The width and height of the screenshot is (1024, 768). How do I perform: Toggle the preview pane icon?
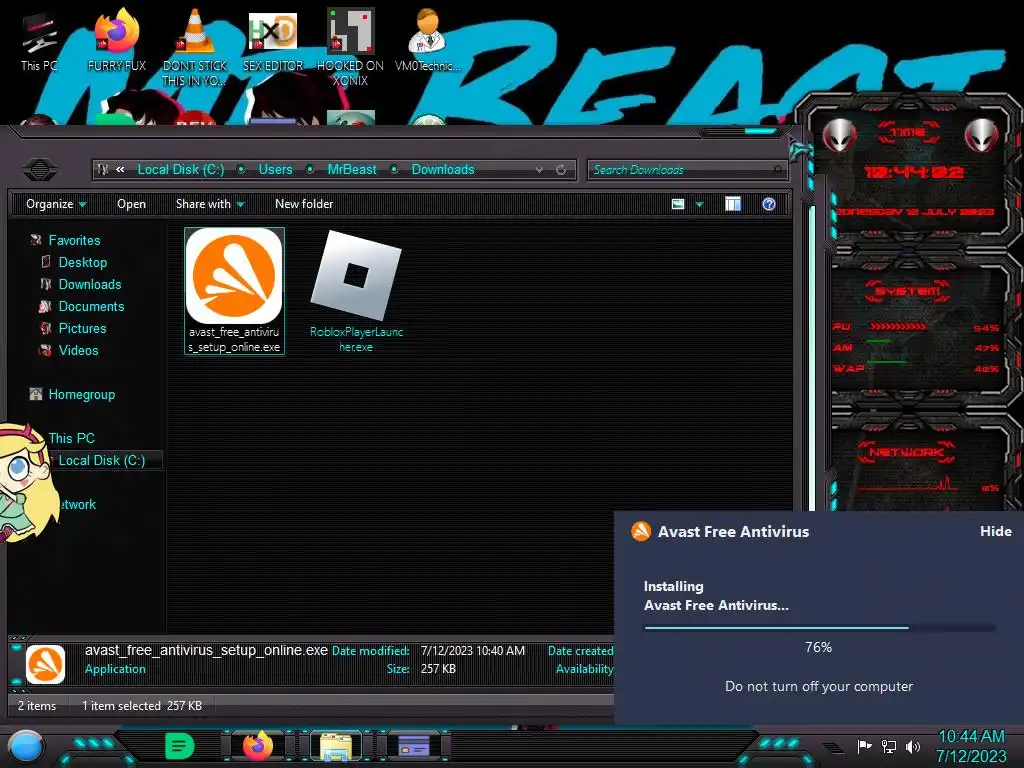(733, 204)
